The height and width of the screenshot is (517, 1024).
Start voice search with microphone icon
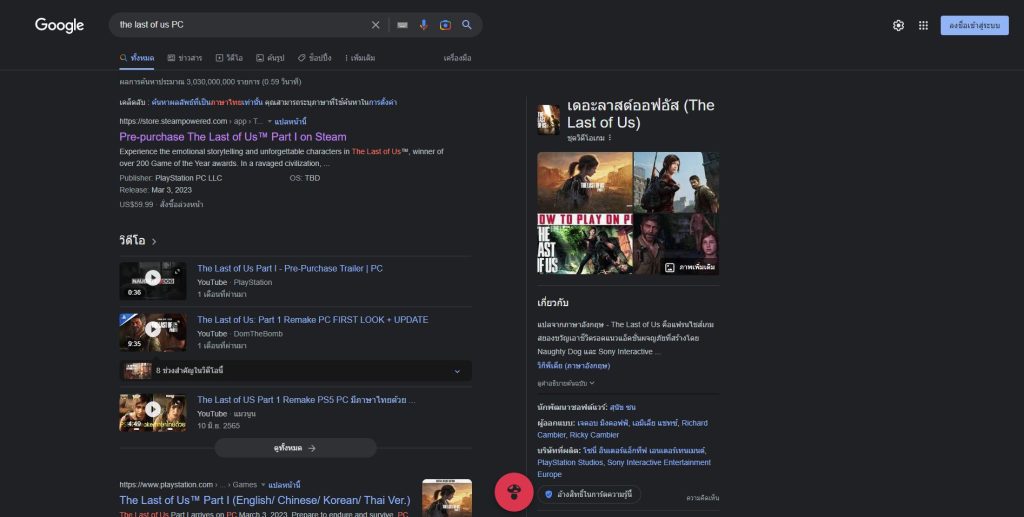coord(424,25)
